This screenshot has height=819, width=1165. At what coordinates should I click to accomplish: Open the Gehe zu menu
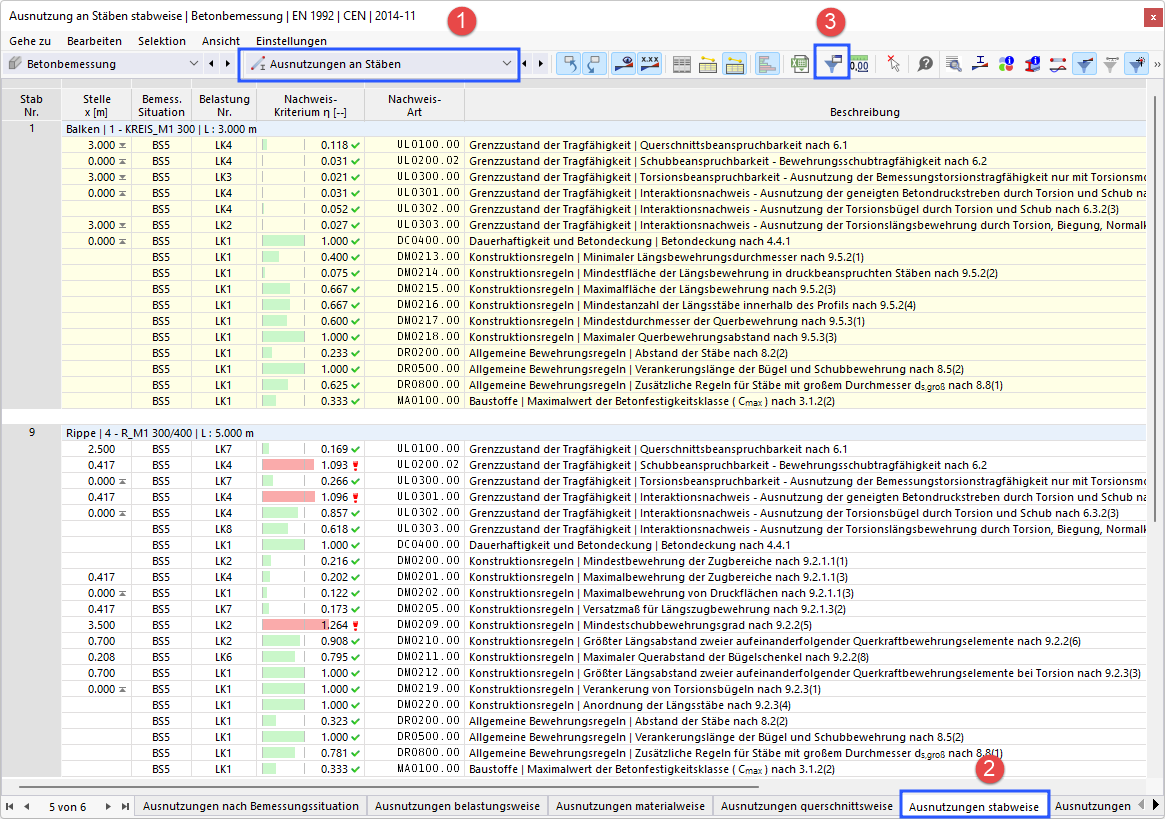click(x=30, y=41)
